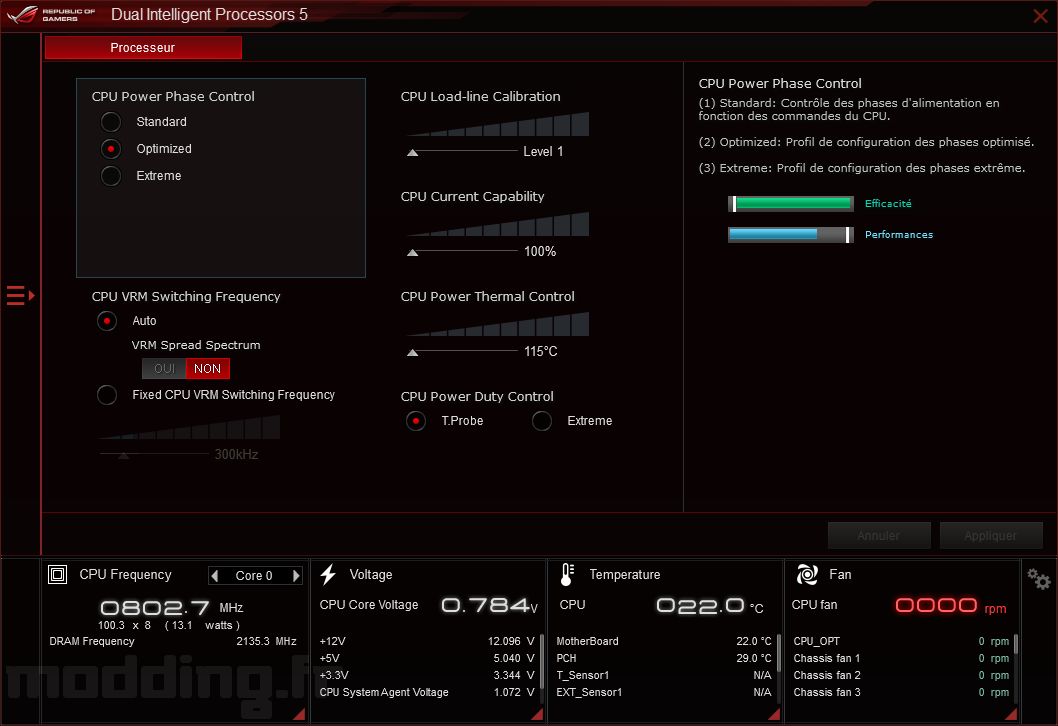
Task: Set VRM Spread Spectrum to NON
Action: coord(208,369)
